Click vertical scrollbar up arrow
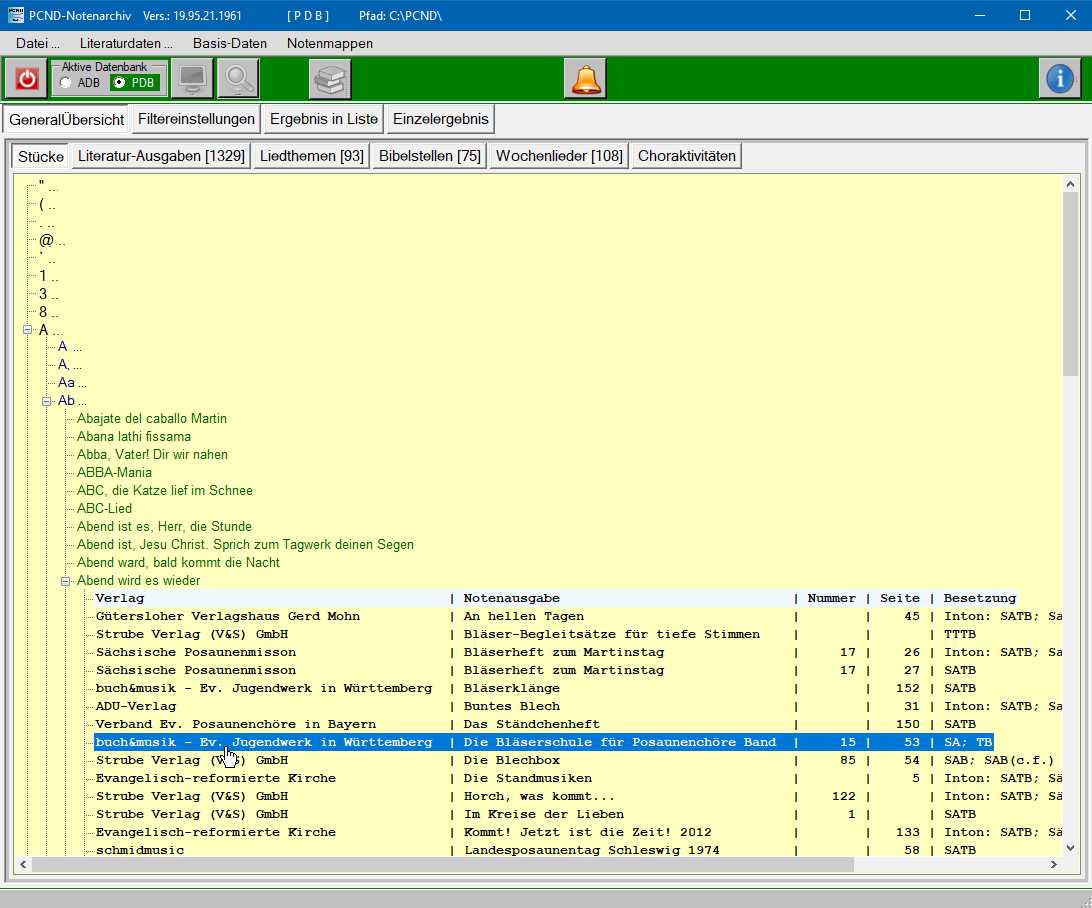 1070,185
